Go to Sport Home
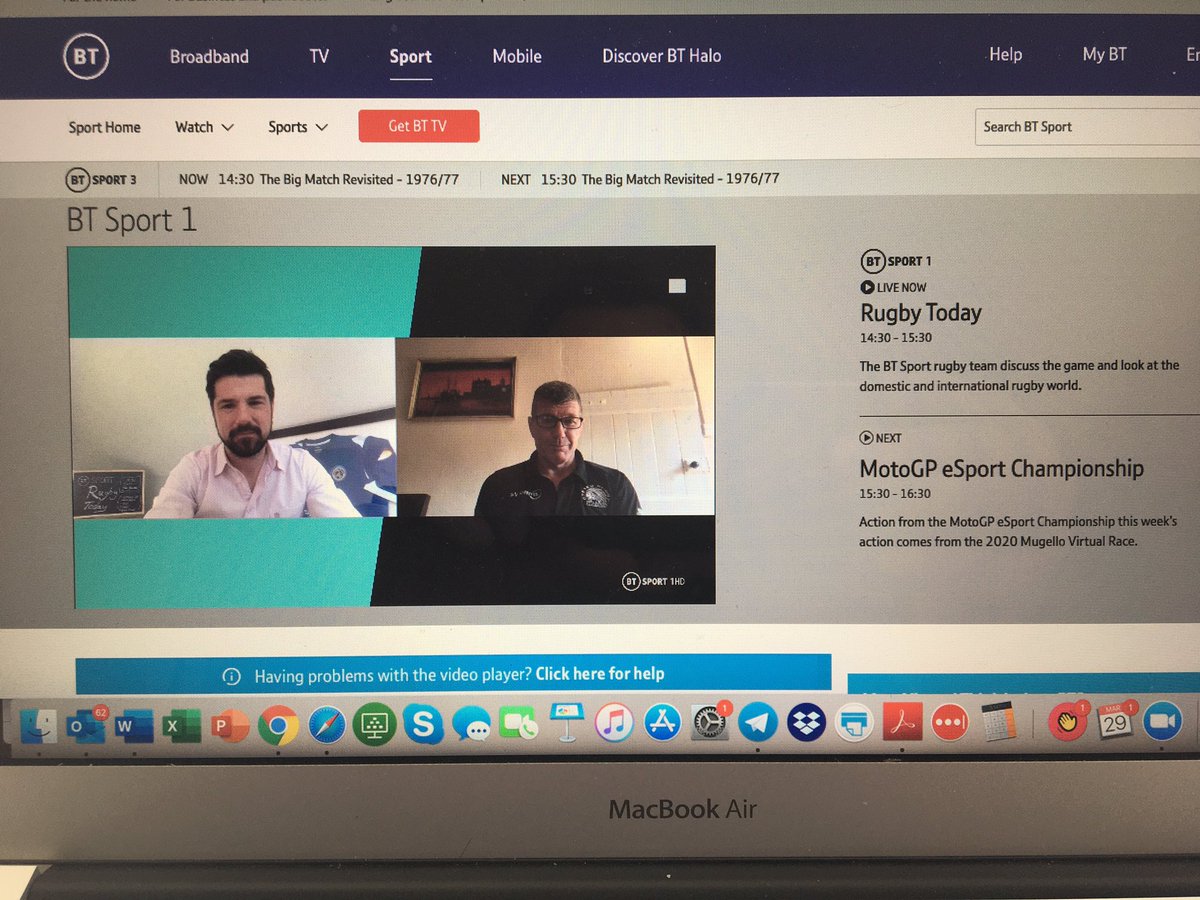The width and height of the screenshot is (1200, 900). point(104,127)
